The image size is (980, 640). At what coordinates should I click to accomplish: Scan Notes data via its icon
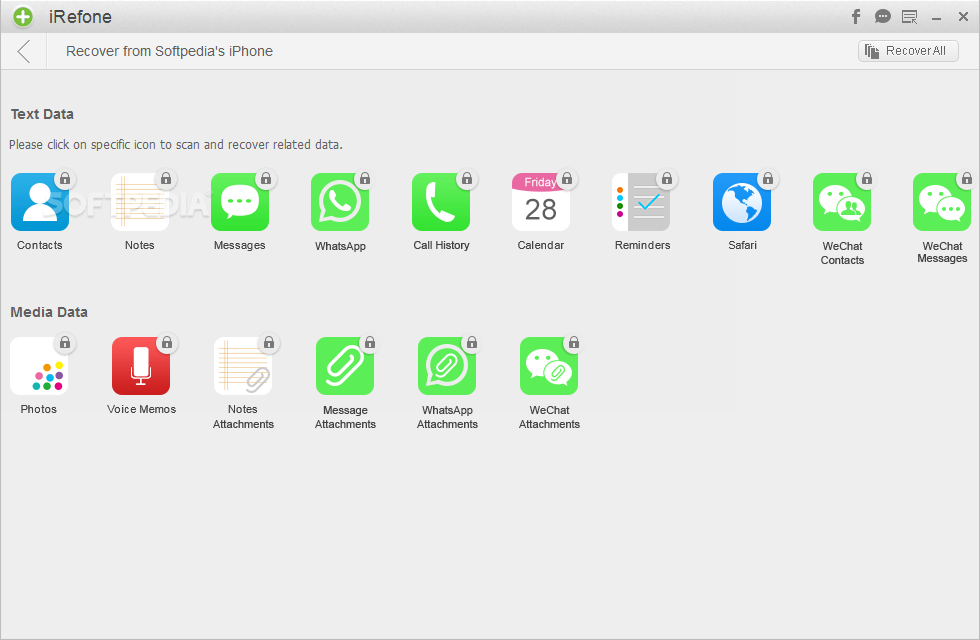coord(139,202)
